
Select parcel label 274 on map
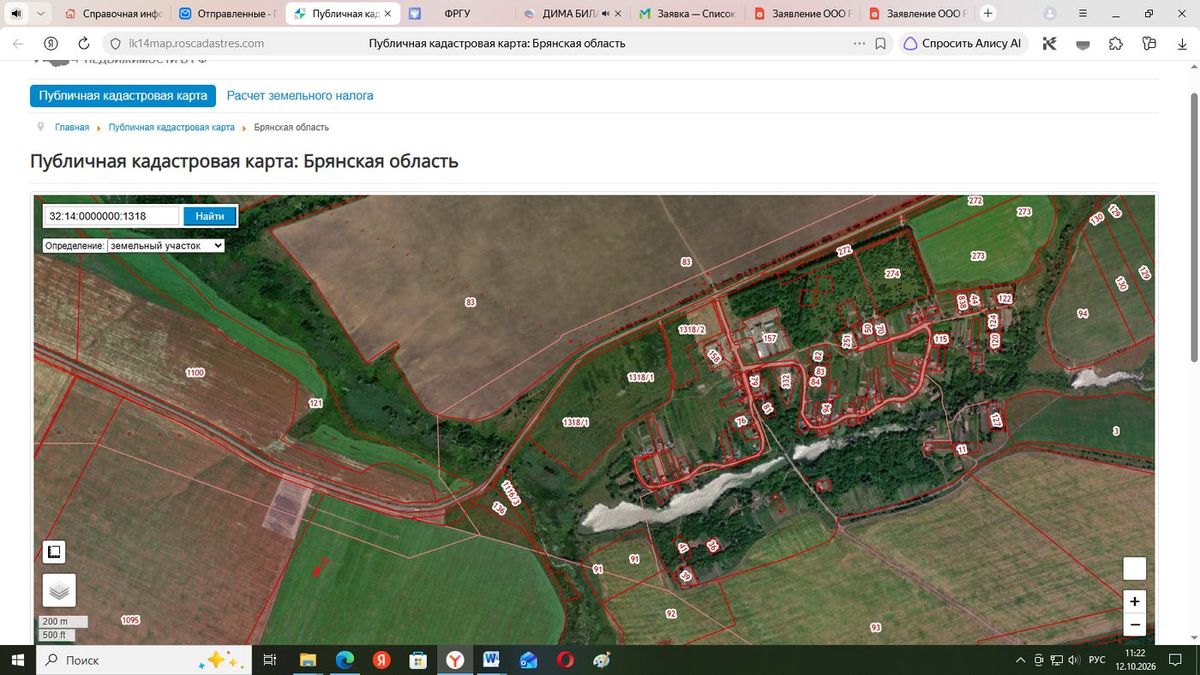coord(893,274)
